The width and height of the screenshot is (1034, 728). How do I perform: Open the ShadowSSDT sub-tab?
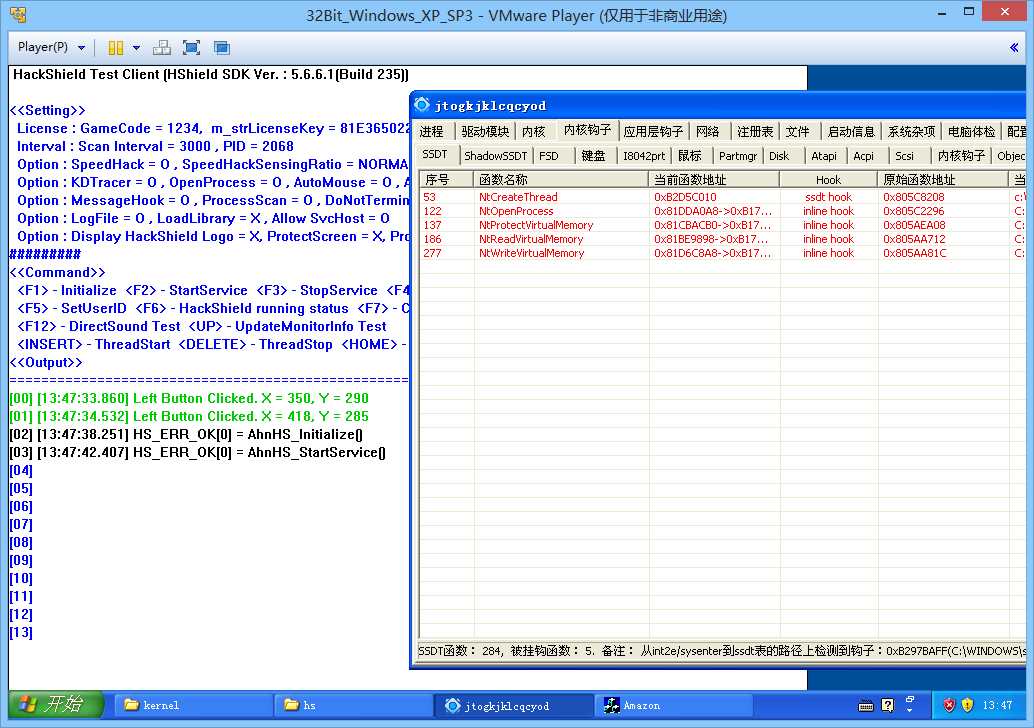[496, 156]
